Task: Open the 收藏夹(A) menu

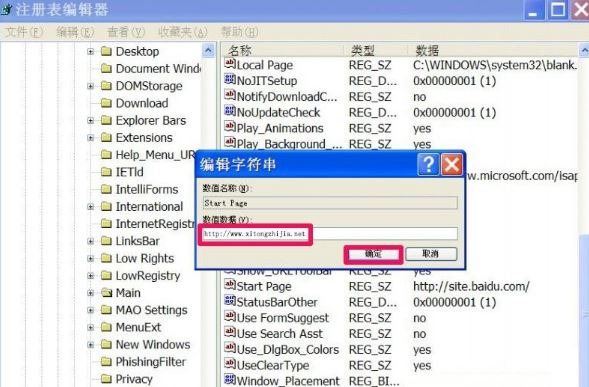Action: (x=183, y=32)
